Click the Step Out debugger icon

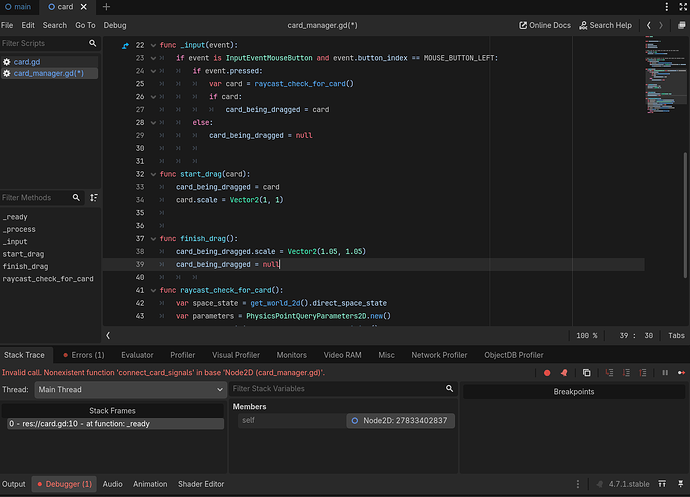click(x=643, y=373)
